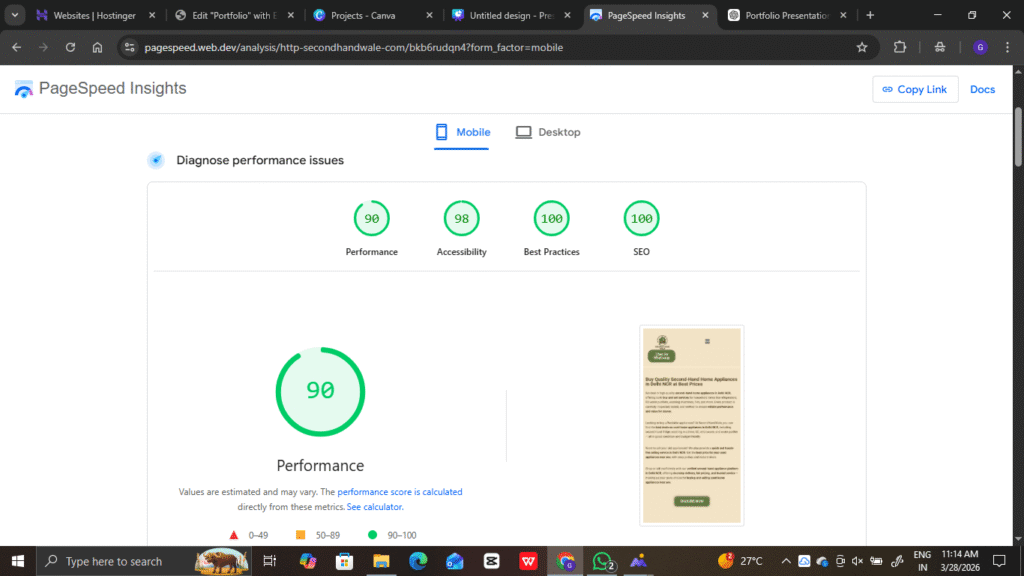Bookmark this page with the star icon
1024x576 pixels.
click(x=862, y=47)
